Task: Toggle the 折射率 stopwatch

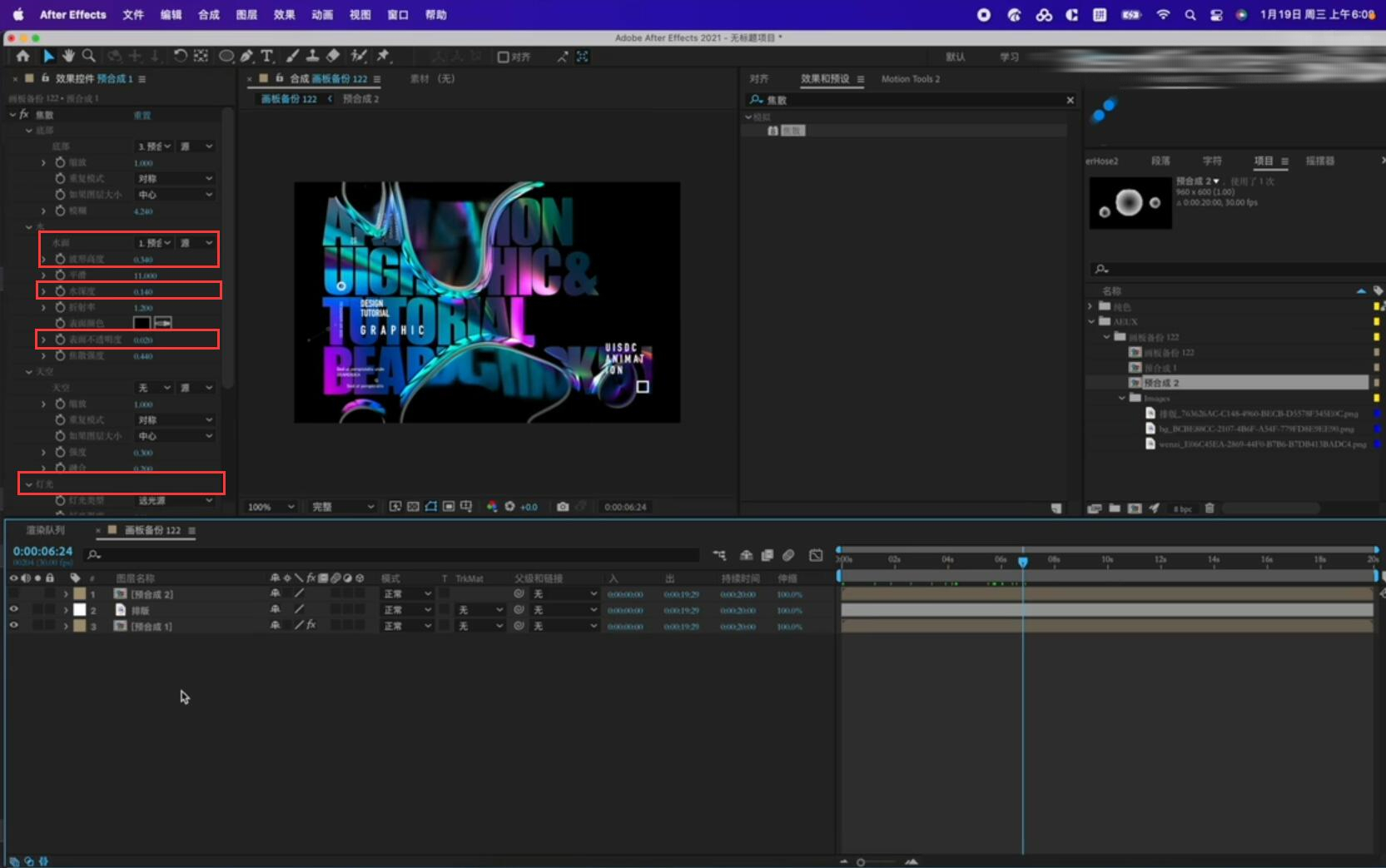Action: click(60, 307)
